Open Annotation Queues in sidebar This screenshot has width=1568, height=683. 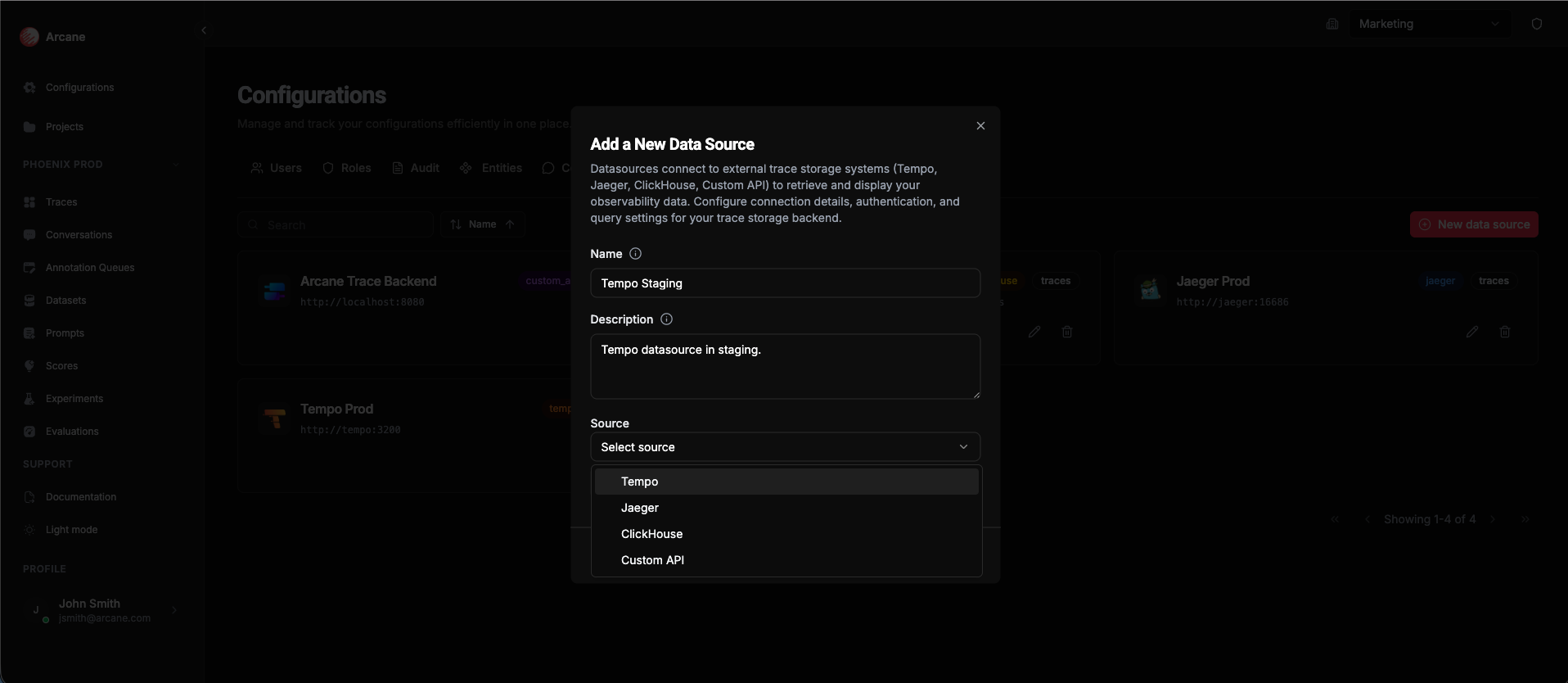90,268
